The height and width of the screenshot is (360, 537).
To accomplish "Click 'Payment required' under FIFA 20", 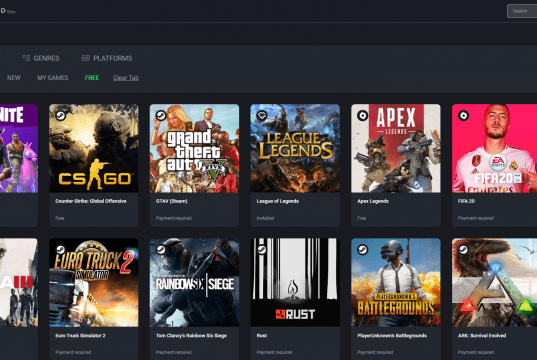I will pos(476,218).
